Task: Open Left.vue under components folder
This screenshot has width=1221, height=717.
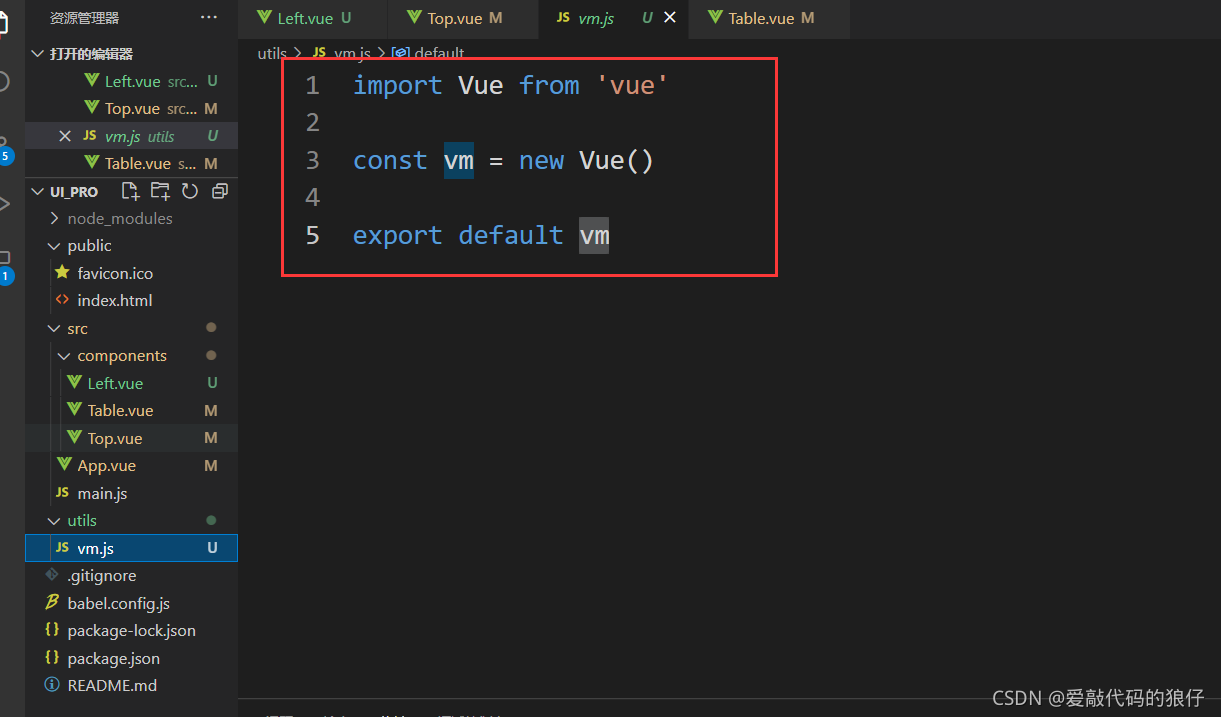Action: [131, 383]
